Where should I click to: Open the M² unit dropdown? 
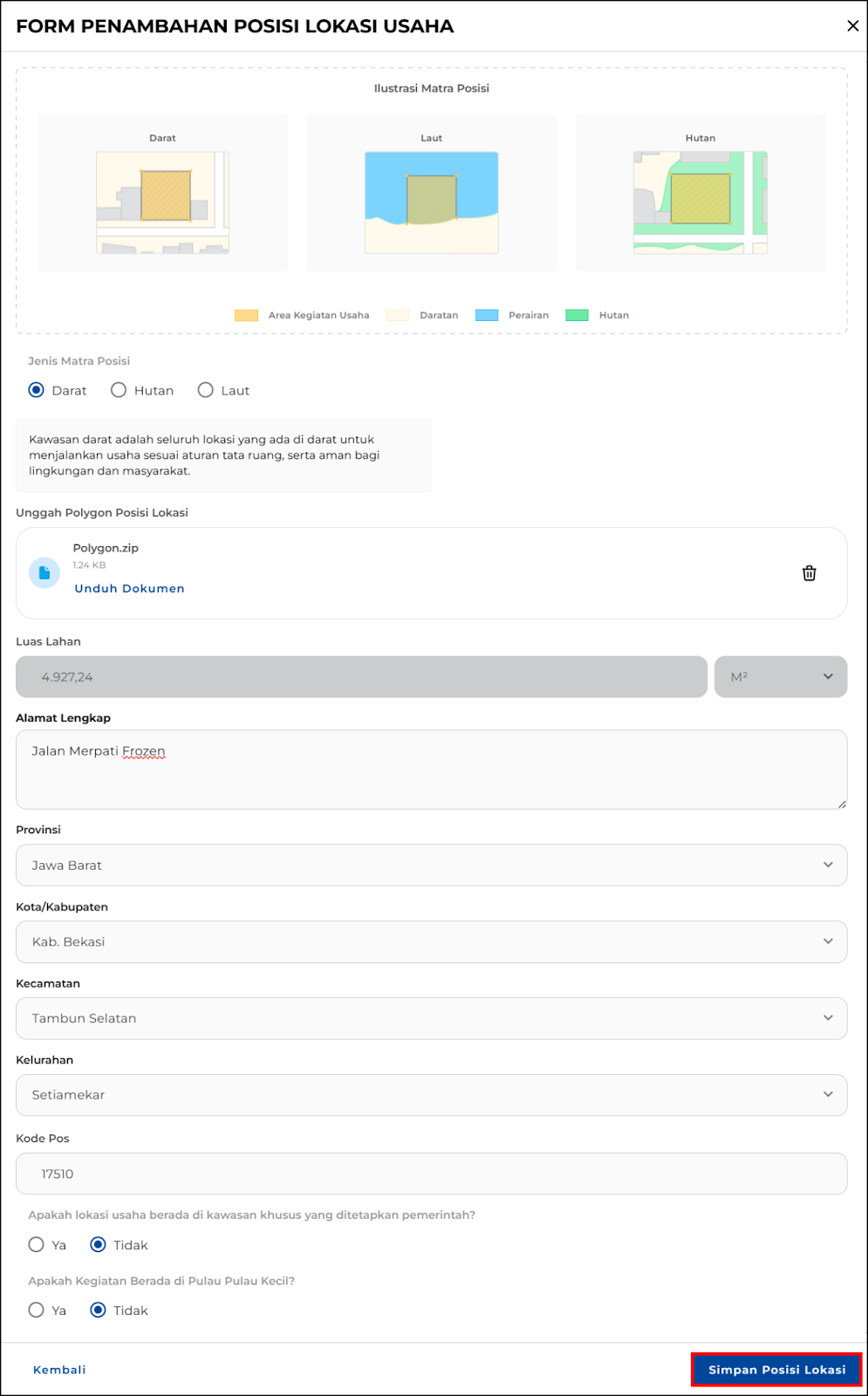point(780,677)
